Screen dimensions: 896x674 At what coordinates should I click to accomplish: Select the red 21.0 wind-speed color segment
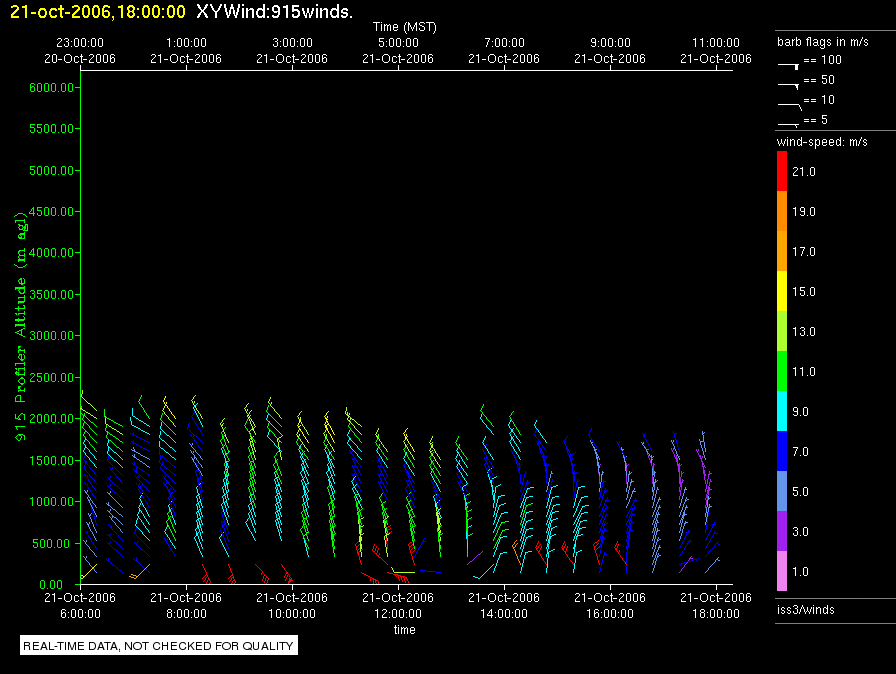click(782, 172)
